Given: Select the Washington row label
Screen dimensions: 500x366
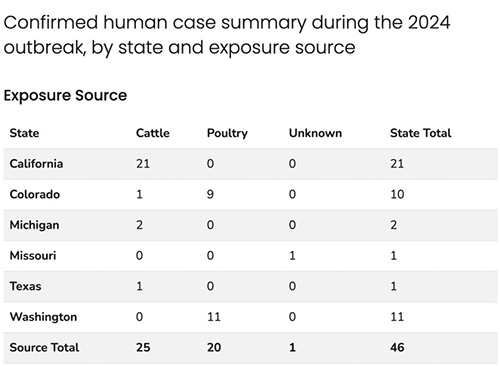Looking at the screenshot, I should [x=43, y=317].
